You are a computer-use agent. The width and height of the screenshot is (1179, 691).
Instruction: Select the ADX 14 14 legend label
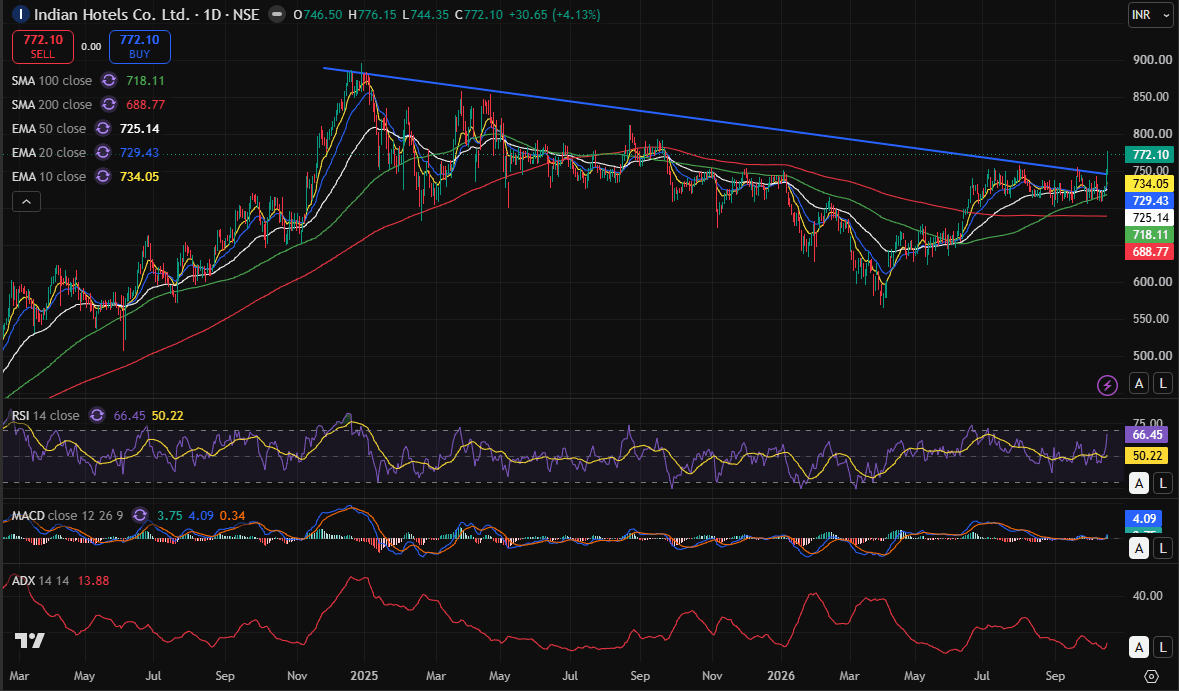(41, 580)
